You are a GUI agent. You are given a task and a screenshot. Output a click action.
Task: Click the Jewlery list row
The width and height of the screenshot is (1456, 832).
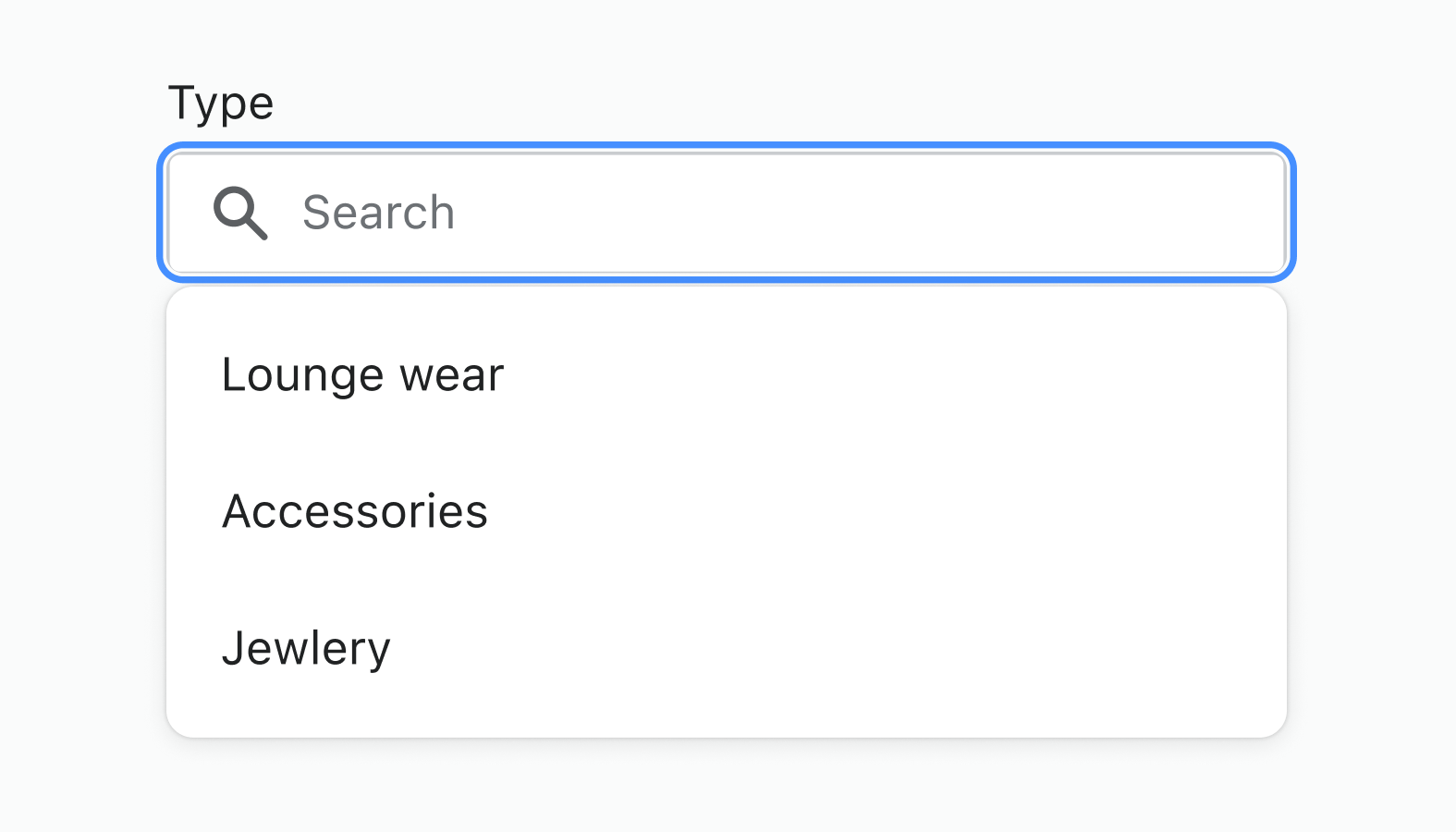pos(727,648)
